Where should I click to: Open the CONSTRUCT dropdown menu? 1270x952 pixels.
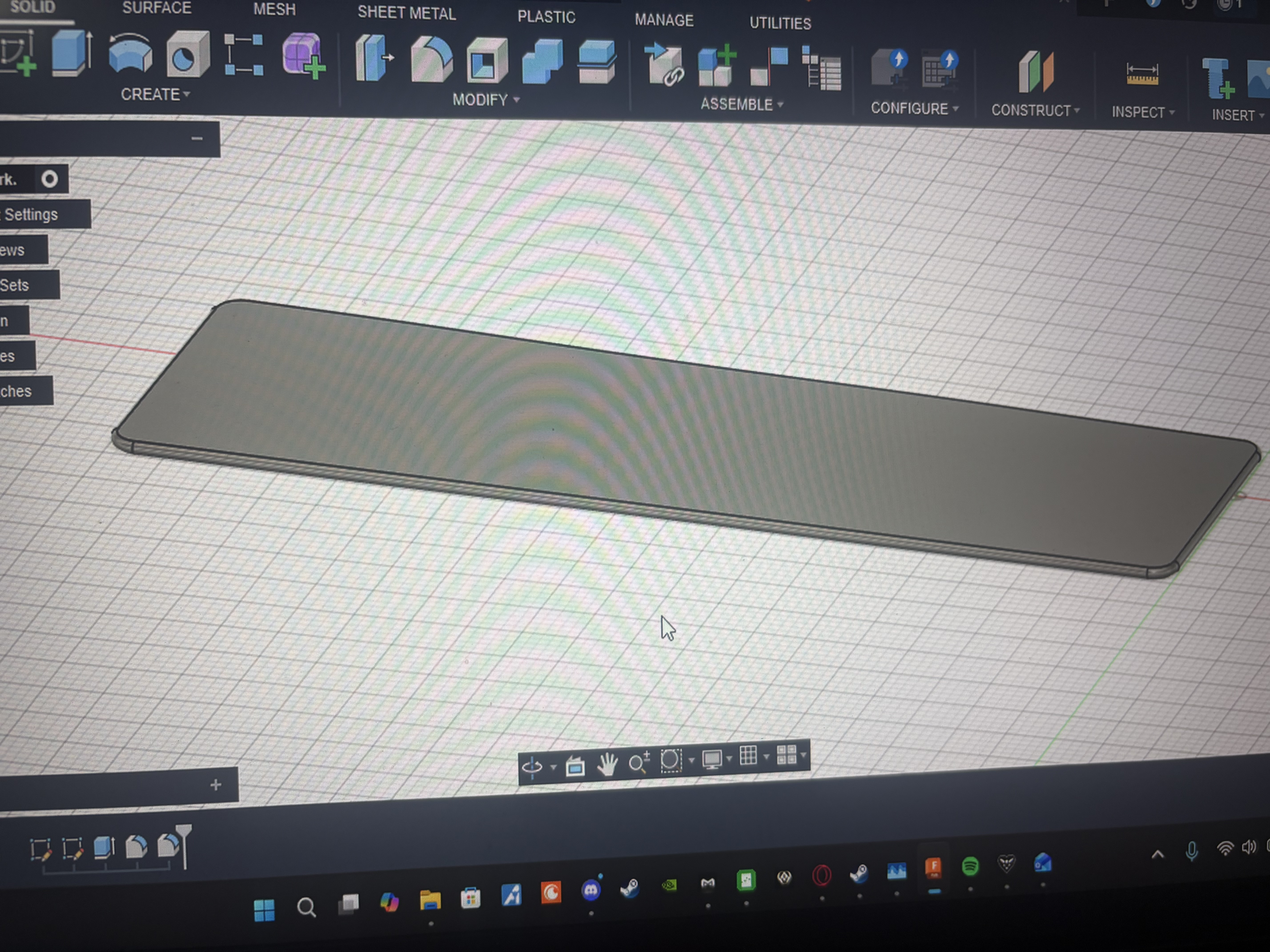[1035, 110]
